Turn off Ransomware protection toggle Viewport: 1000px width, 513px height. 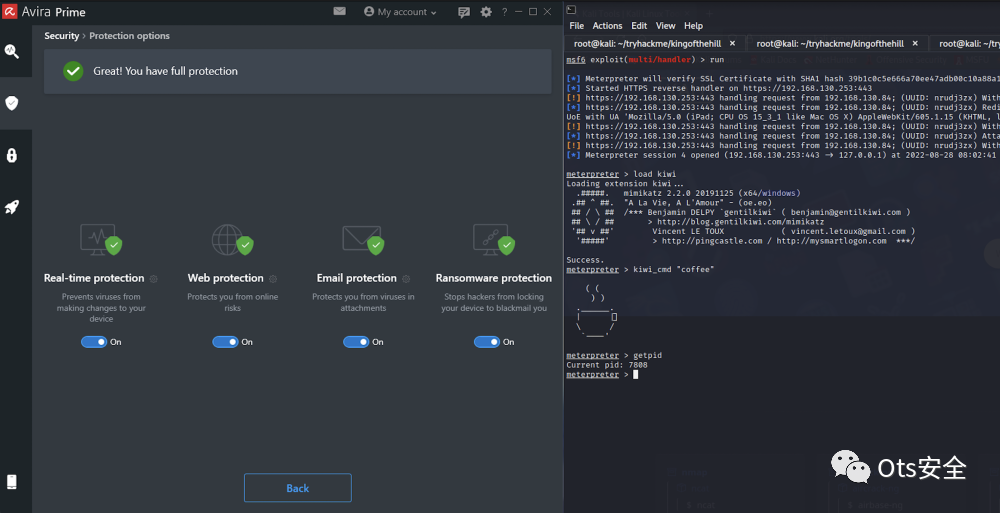pos(487,342)
